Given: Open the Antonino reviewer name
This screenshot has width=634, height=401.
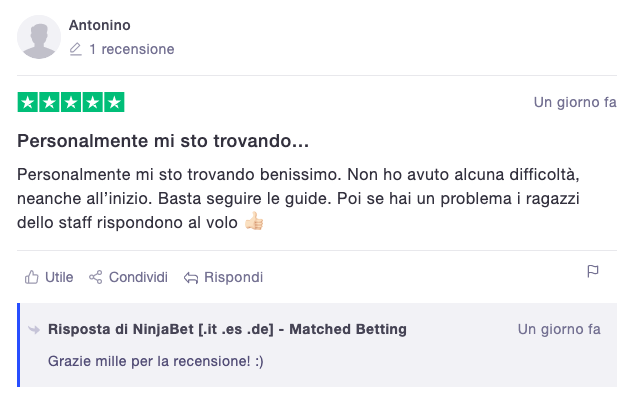Looking at the screenshot, I should (99, 25).
